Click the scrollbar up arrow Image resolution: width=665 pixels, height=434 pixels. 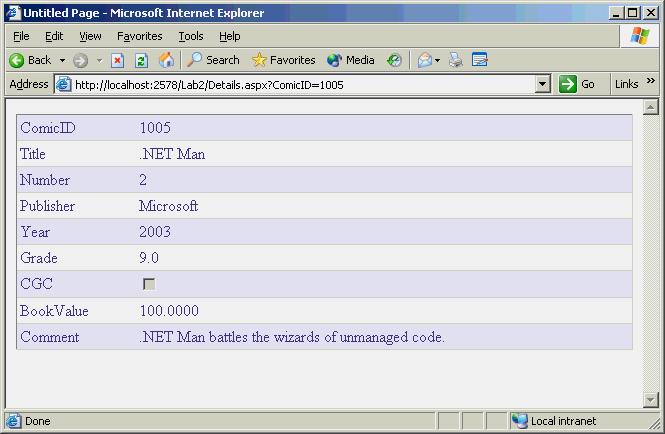pyautogui.click(x=650, y=107)
